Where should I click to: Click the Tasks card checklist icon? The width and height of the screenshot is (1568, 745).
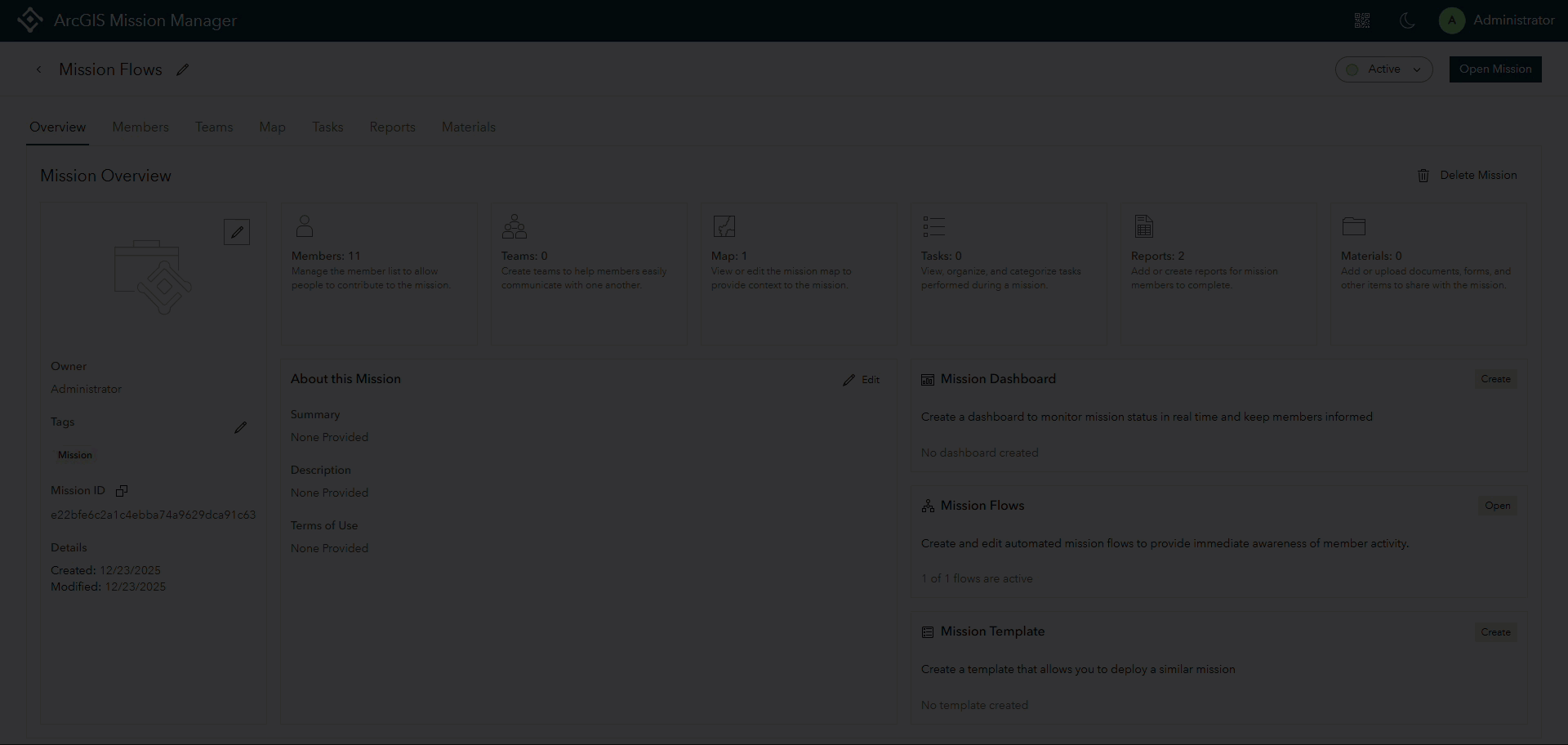pos(934,226)
